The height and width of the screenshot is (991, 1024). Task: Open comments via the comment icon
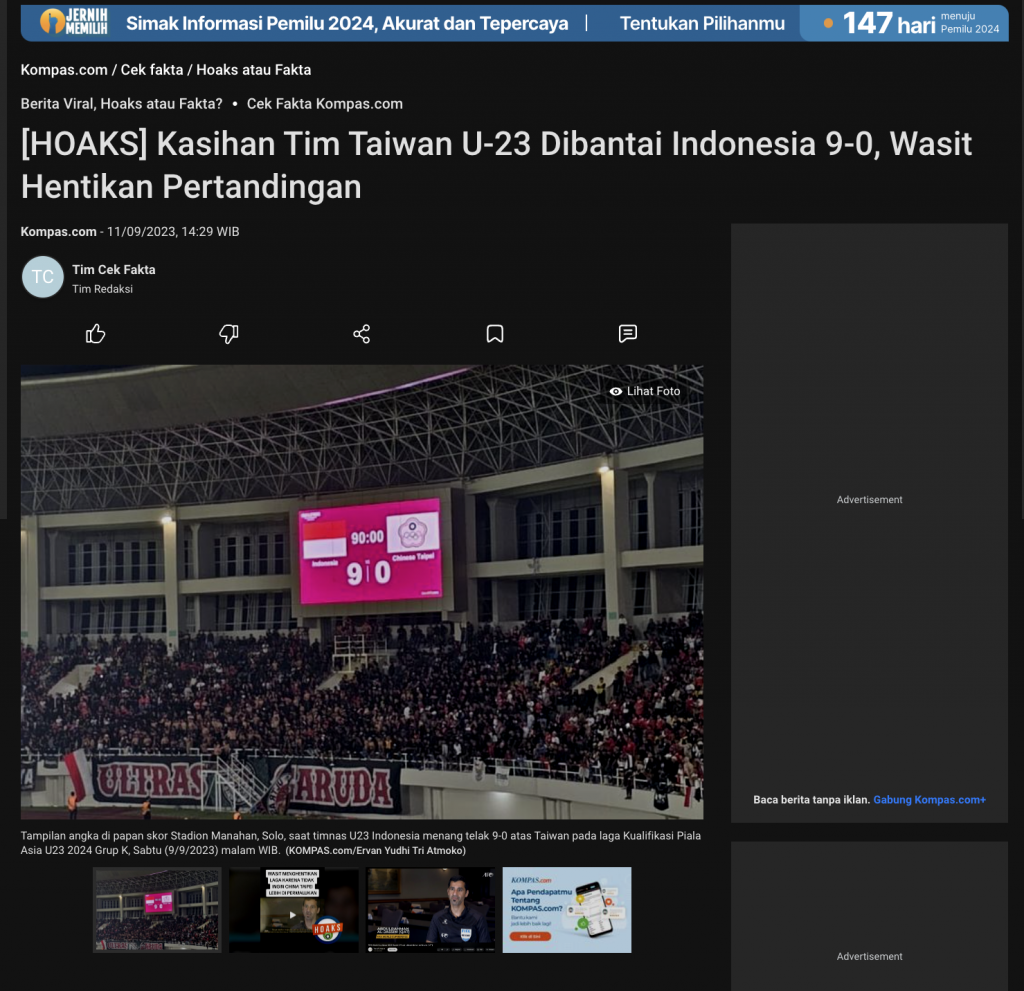628,334
